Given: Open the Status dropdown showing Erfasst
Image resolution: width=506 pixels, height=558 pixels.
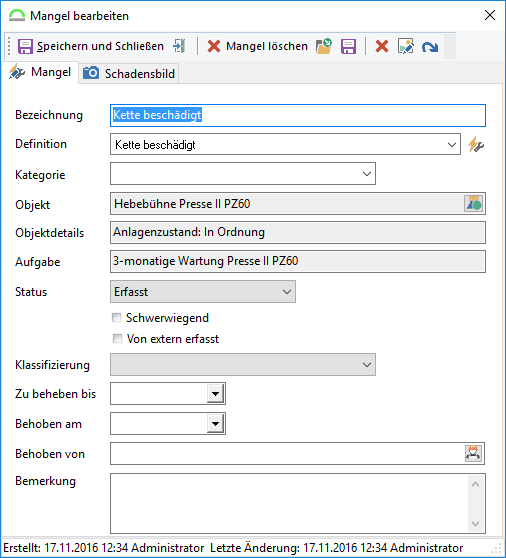Looking at the screenshot, I should (203, 292).
